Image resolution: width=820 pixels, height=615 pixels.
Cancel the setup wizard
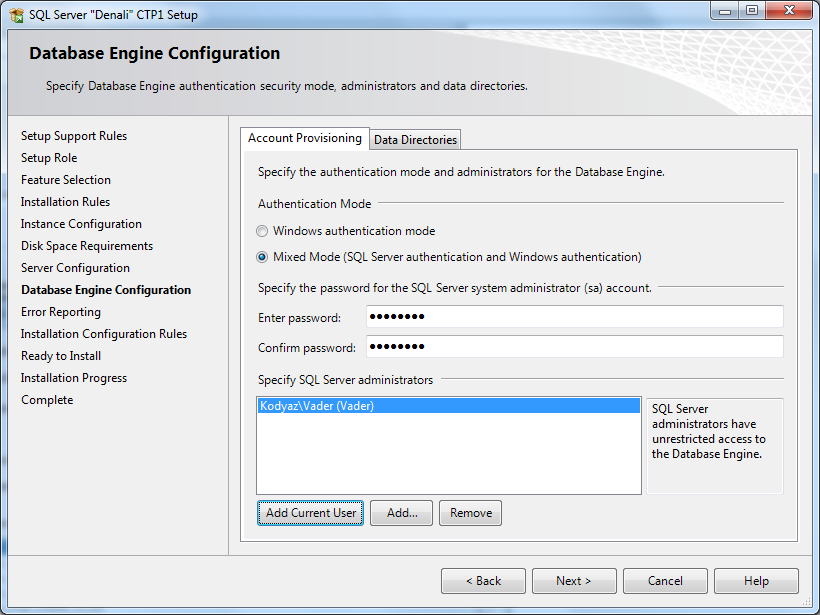[665, 581]
